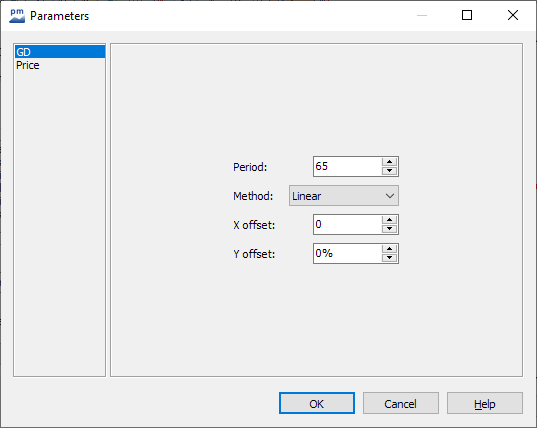
Task: Select GD in the parameter list
Action: [60, 52]
